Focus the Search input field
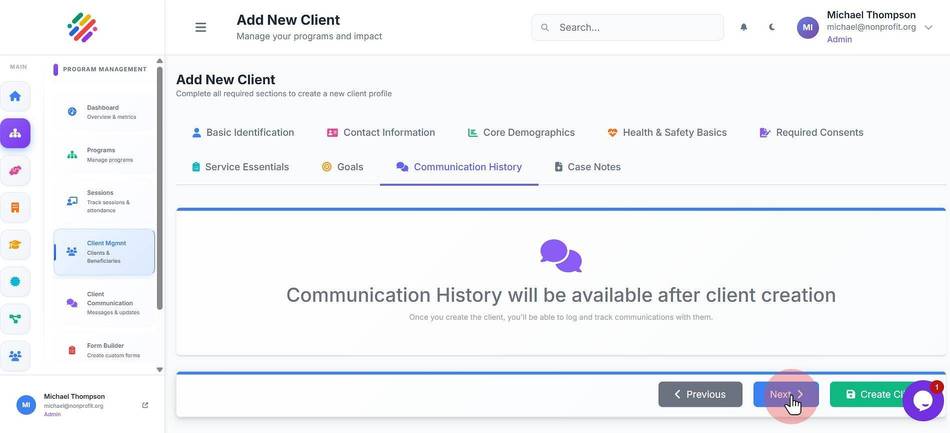Image resolution: width=950 pixels, height=433 pixels. pos(627,28)
